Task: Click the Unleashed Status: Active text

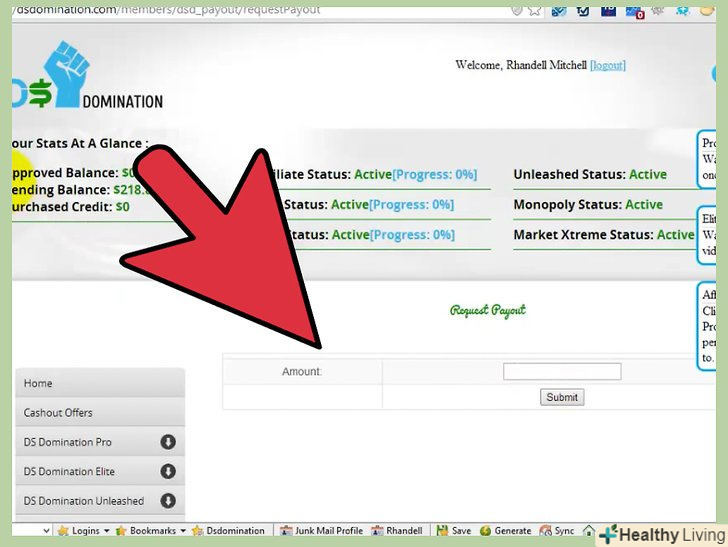Action: (x=590, y=175)
